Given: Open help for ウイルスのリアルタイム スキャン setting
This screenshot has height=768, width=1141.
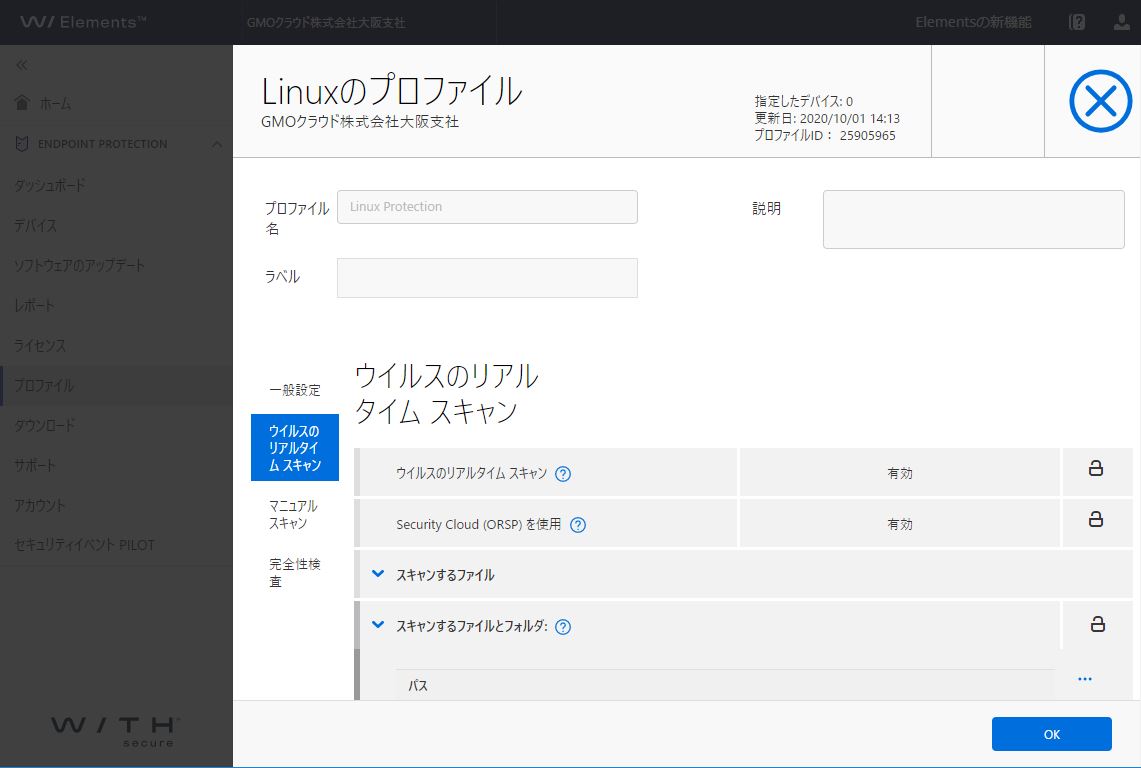Looking at the screenshot, I should [x=562, y=474].
